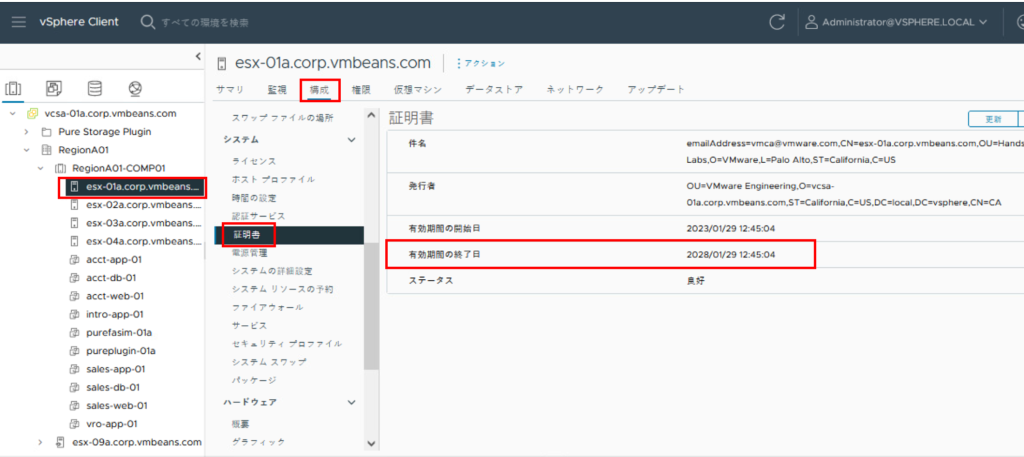This screenshot has height=457, width=1024.
Task: Click the expiry date 2028/01/29 12:45:04
Action: 731,255
